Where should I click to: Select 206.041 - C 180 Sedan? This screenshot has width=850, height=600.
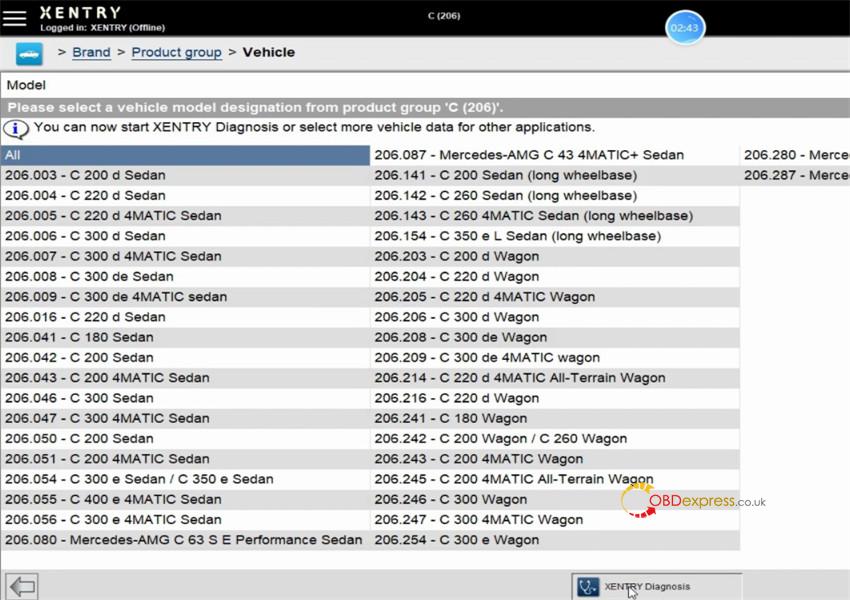coord(185,337)
